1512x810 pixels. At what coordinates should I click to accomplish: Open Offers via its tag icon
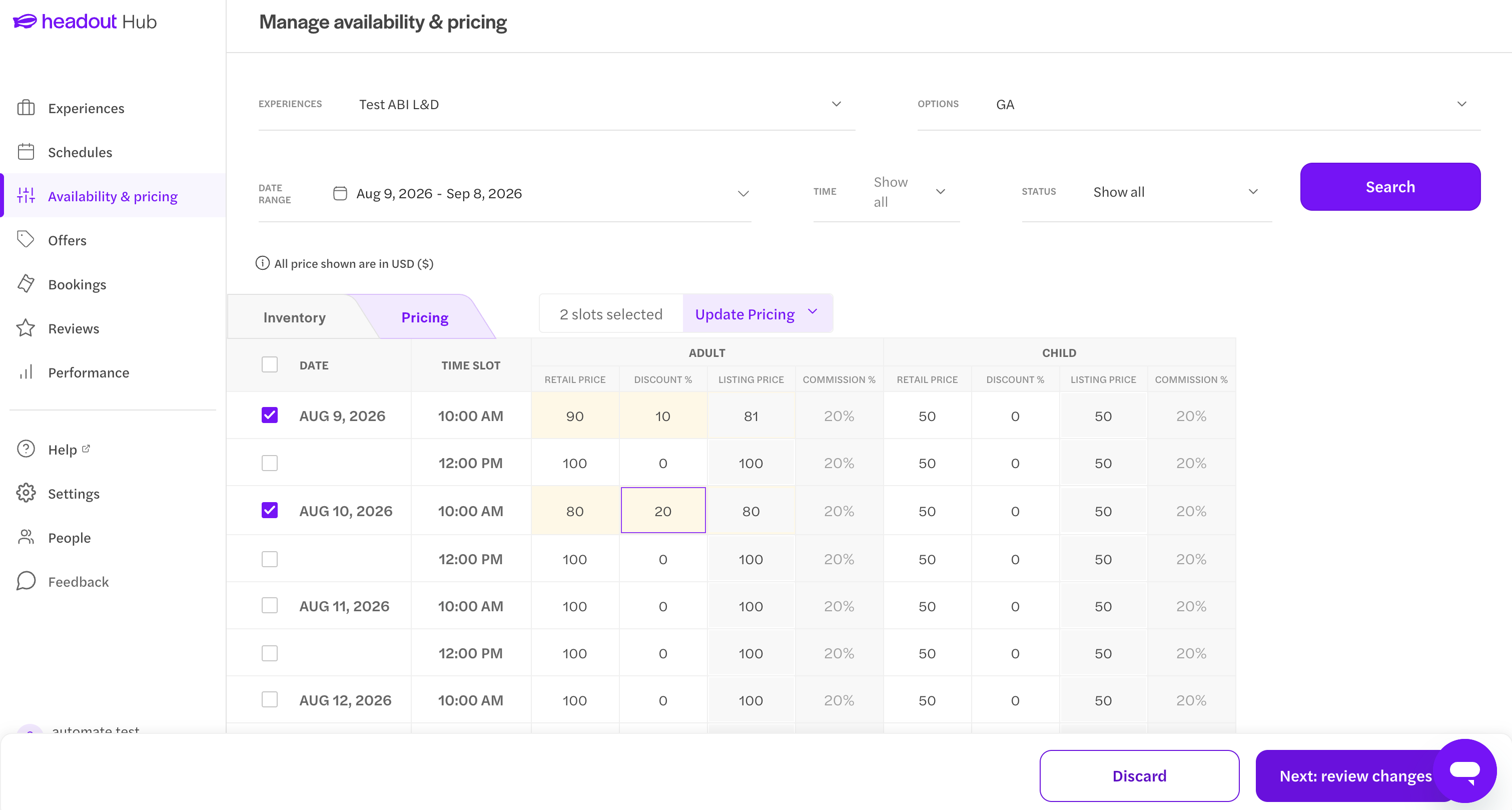tap(26, 240)
